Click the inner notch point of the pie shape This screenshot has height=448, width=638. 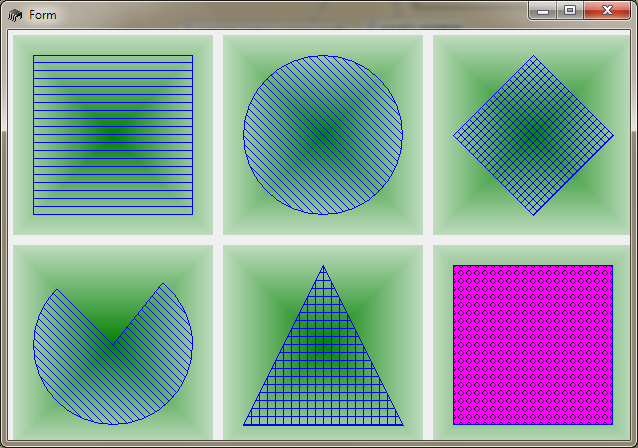[113, 344]
